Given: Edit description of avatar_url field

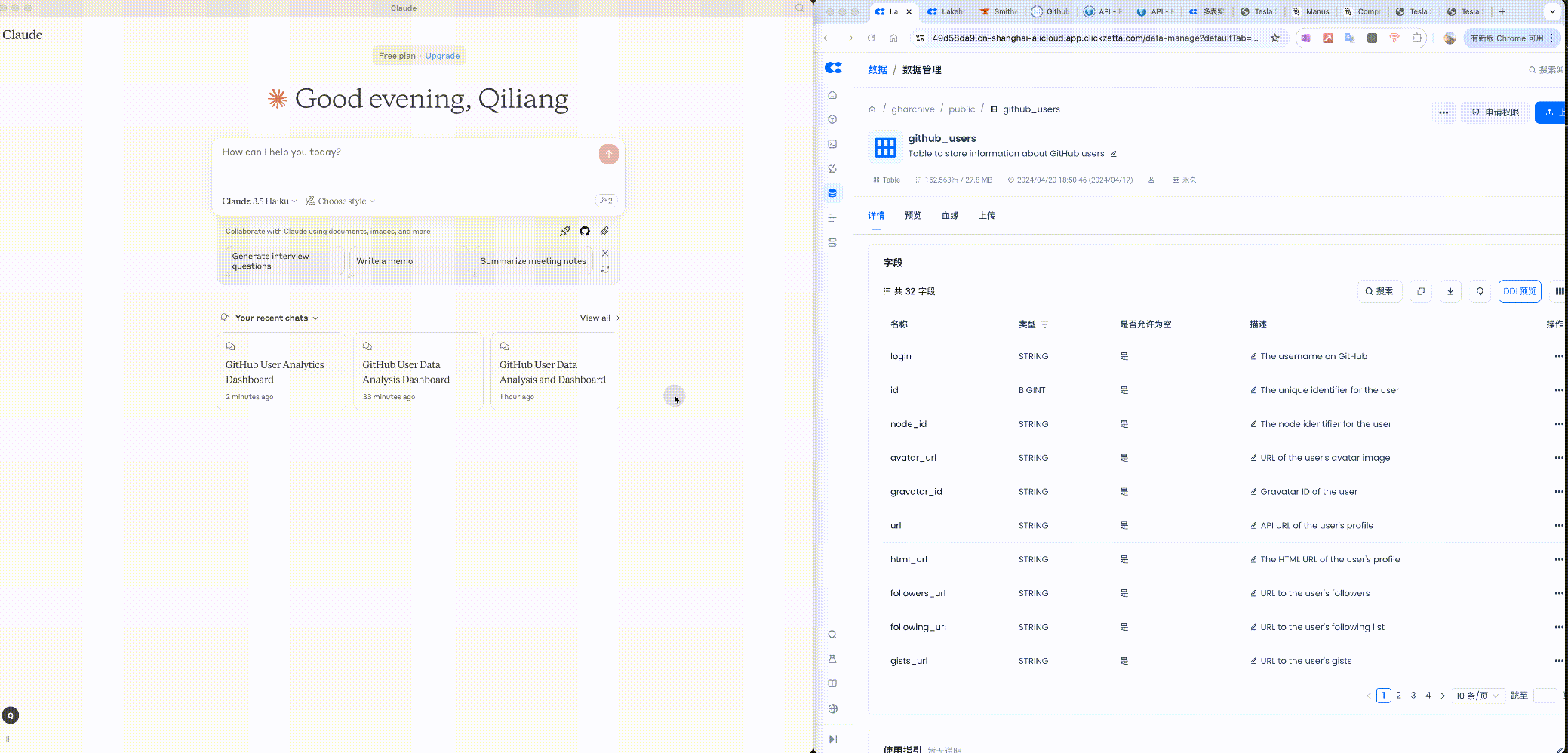Looking at the screenshot, I should coord(1253,458).
